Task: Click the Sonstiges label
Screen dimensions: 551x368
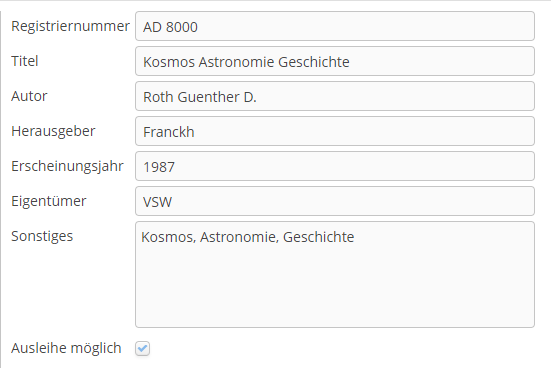Action: [x=42, y=236]
